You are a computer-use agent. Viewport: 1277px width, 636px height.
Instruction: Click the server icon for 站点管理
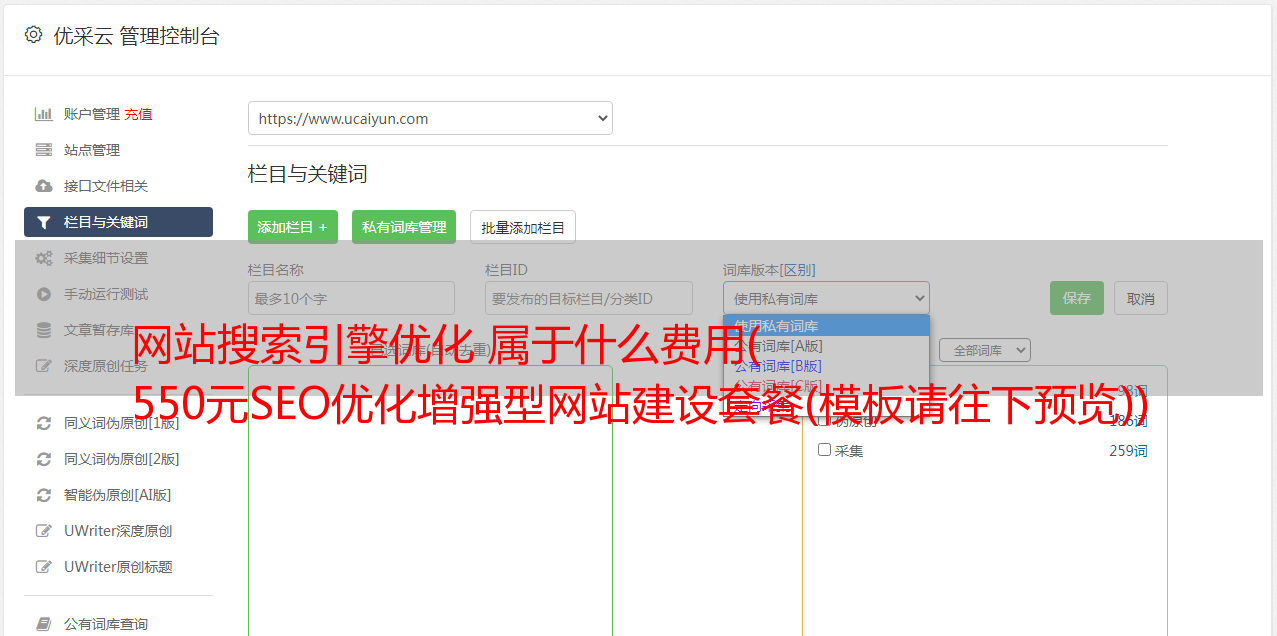43,150
